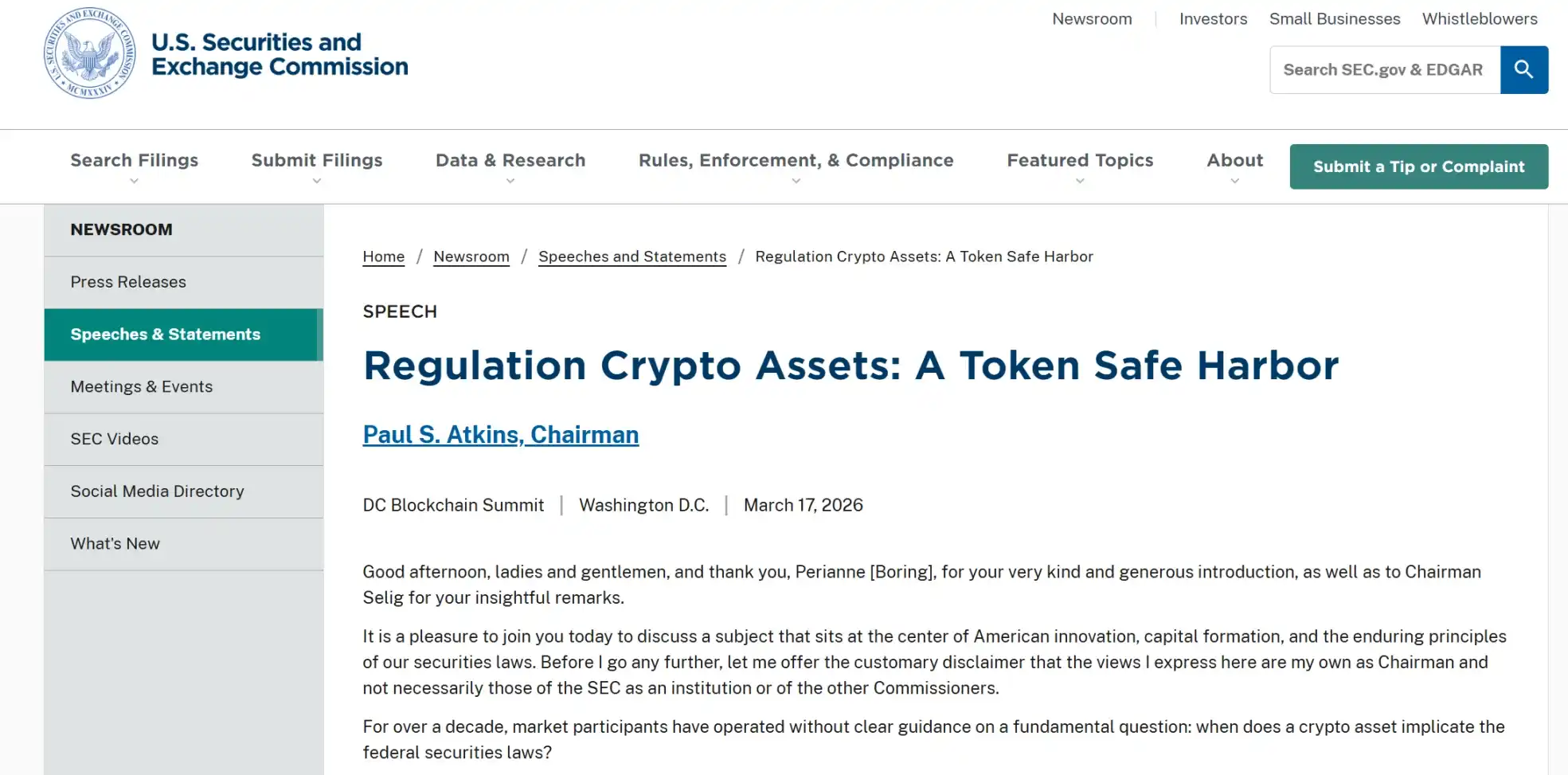1568x775 pixels.
Task: Click the search magnifying glass icon
Action: 1523,69
